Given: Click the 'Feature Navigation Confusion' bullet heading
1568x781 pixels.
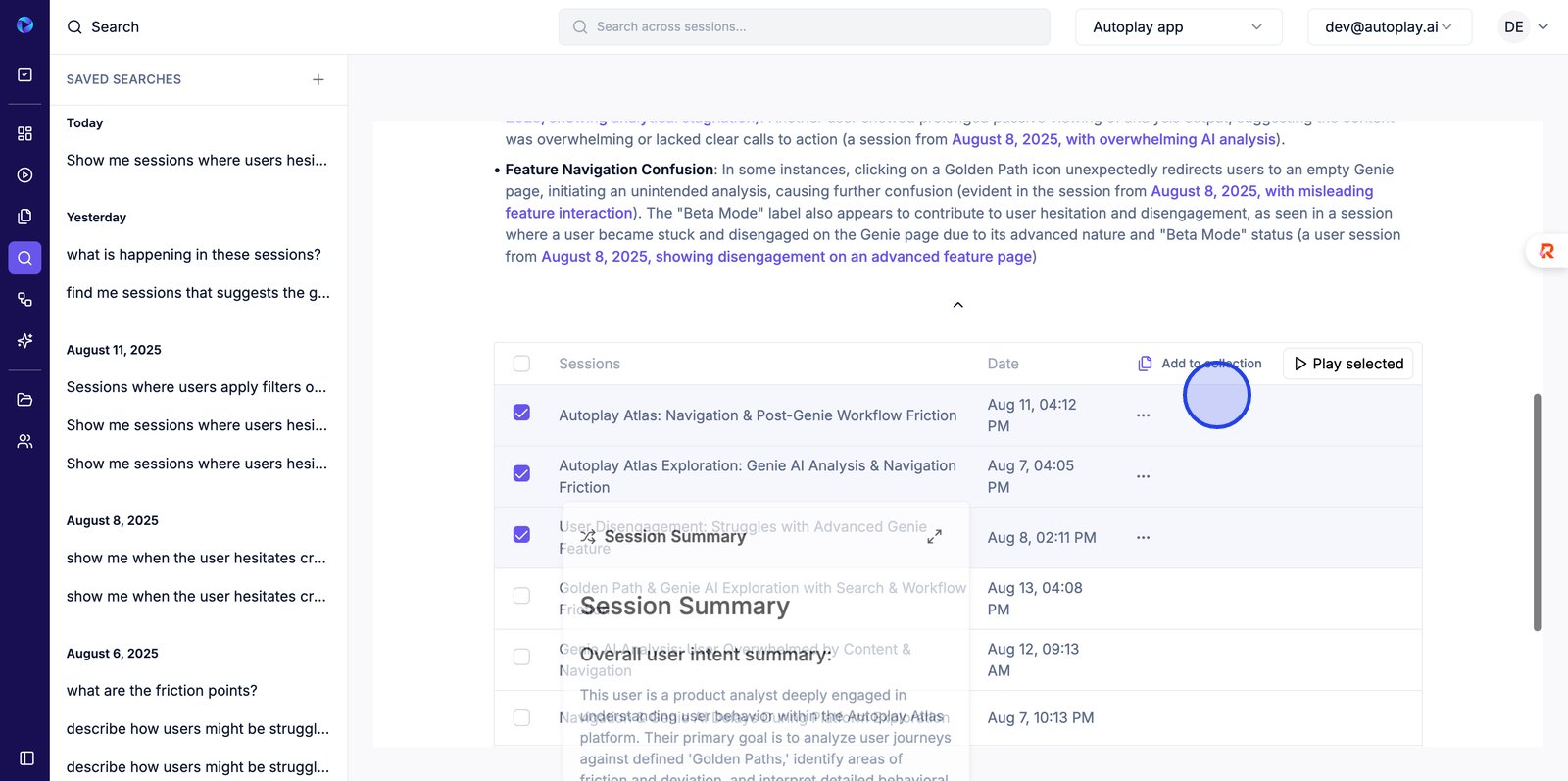Looking at the screenshot, I should click(610, 170).
